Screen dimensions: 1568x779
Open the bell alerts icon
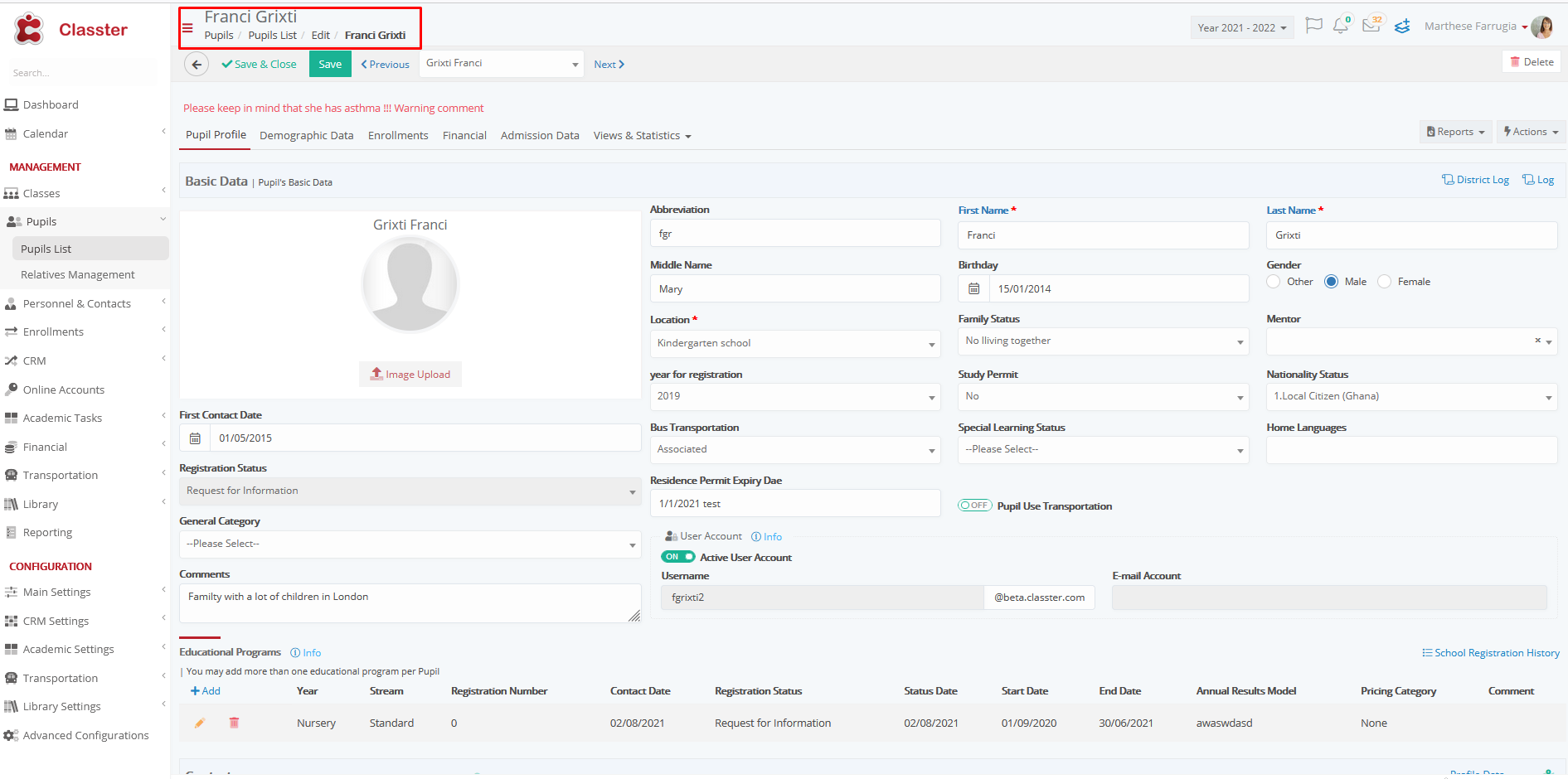click(x=1340, y=26)
